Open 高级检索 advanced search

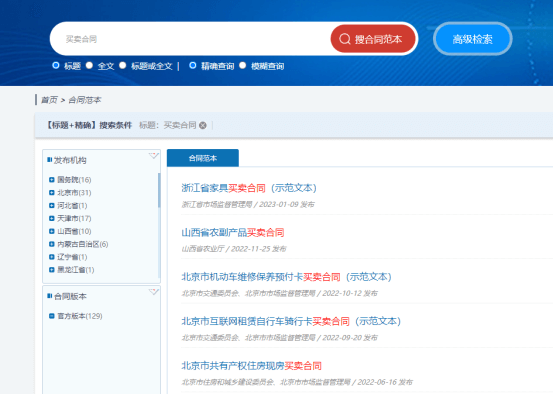click(x=472, y=39)
